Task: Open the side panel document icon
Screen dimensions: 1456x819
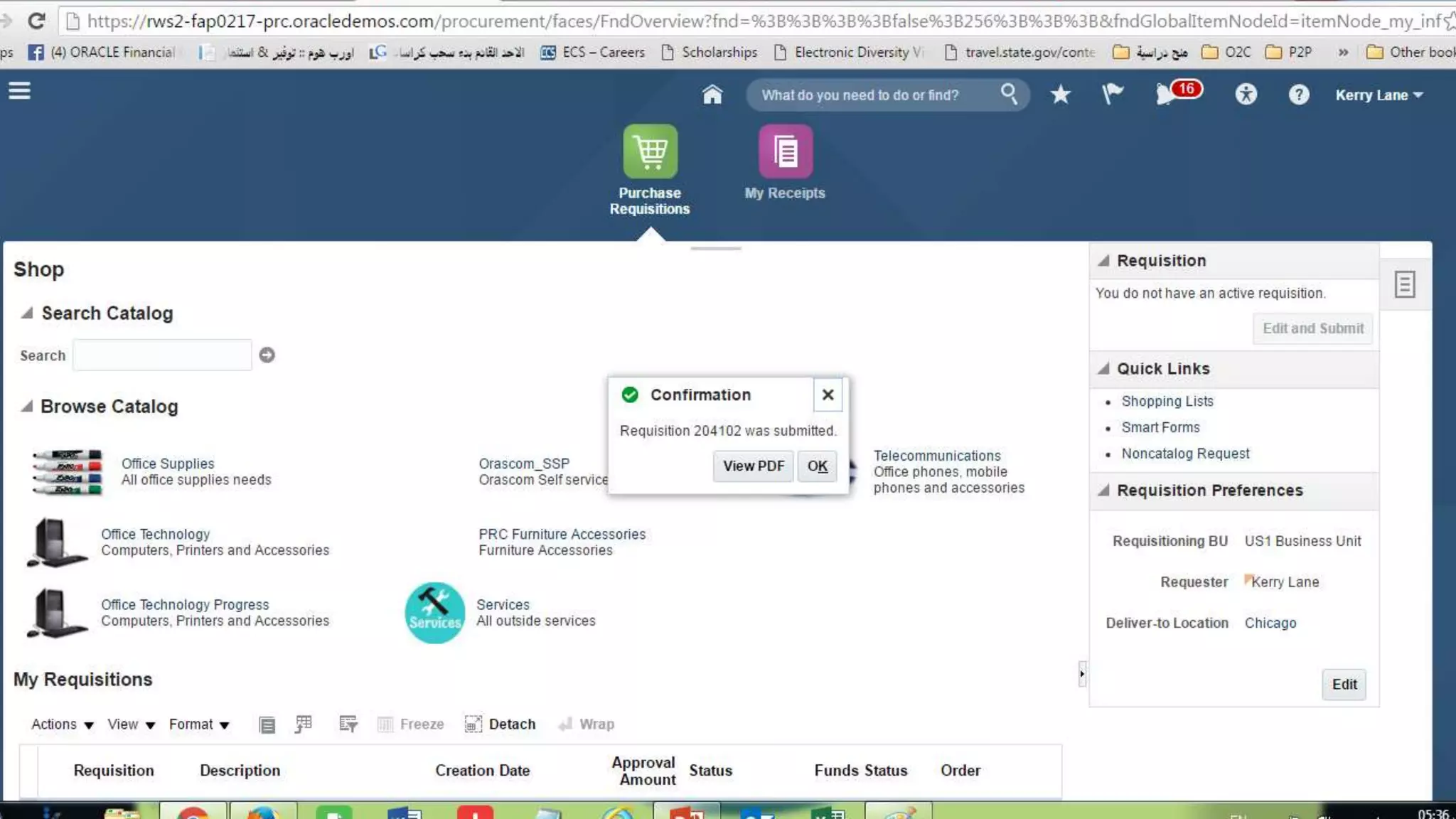Action: pyautogui.click(x=1404, y=284)
